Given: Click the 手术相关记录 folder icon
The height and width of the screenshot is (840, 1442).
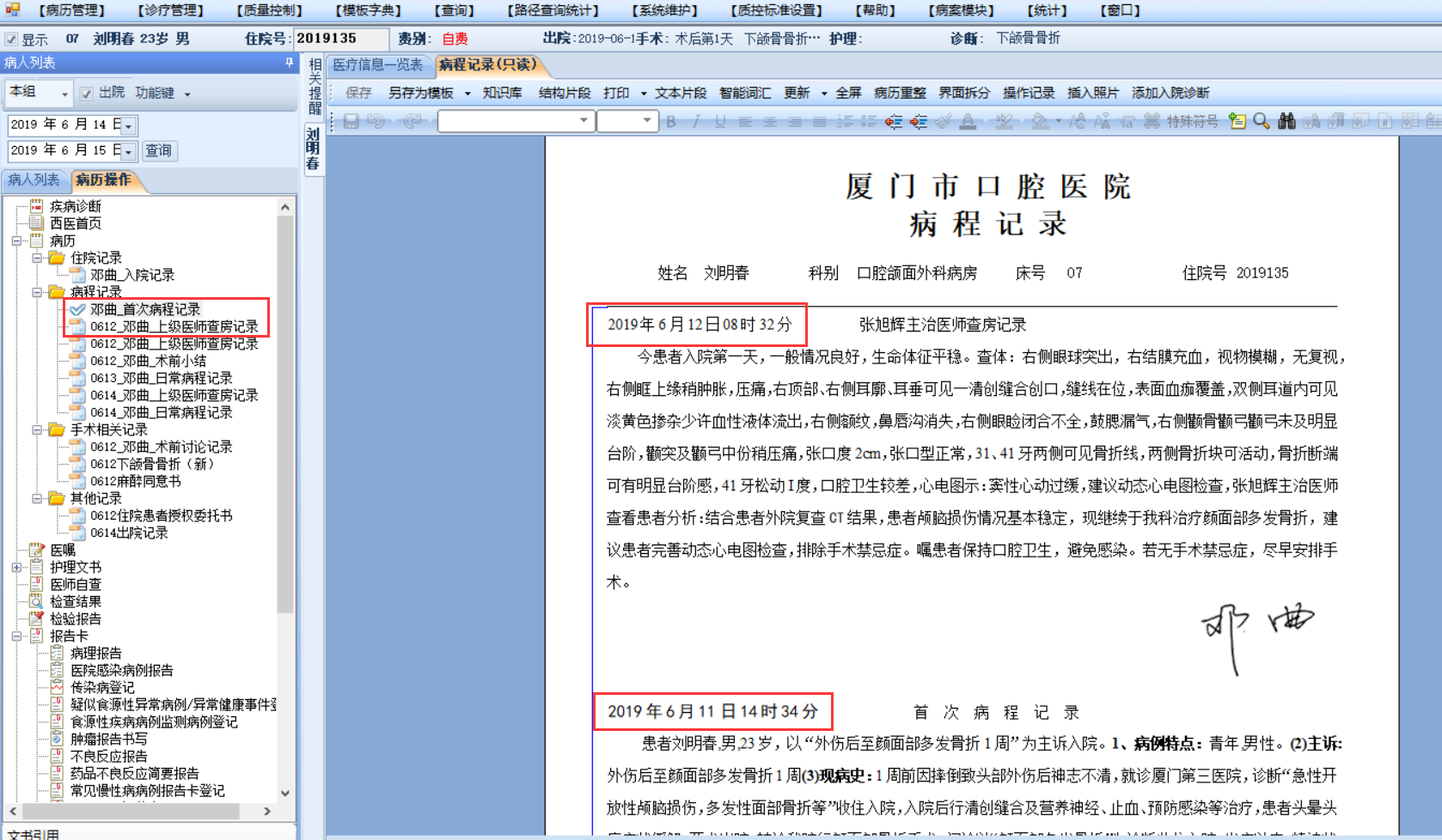Looking at the screenshot, I should [58, 429].
